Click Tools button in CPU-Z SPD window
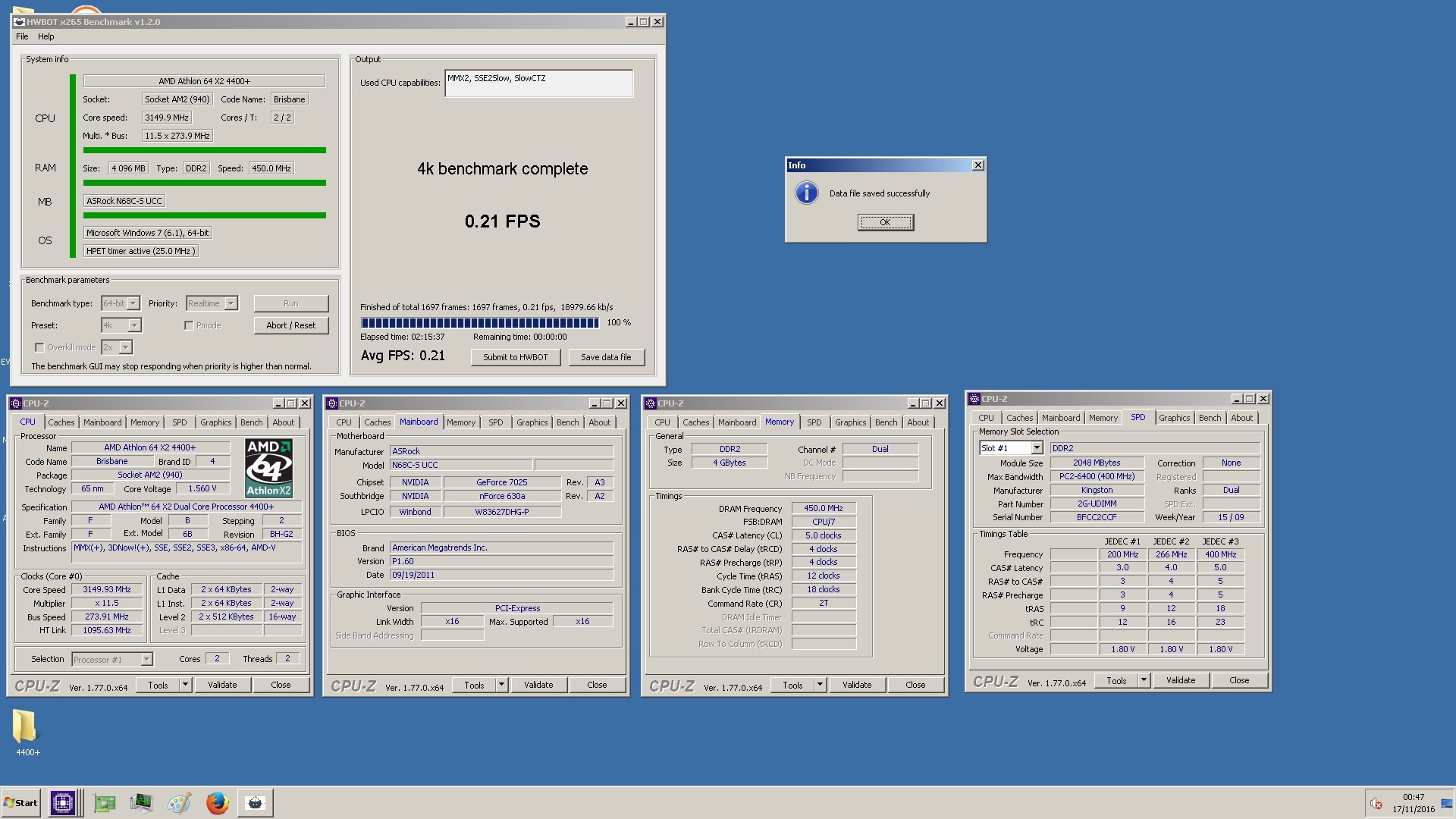This screenshot has width=1456, height=819. [1116, 680]
